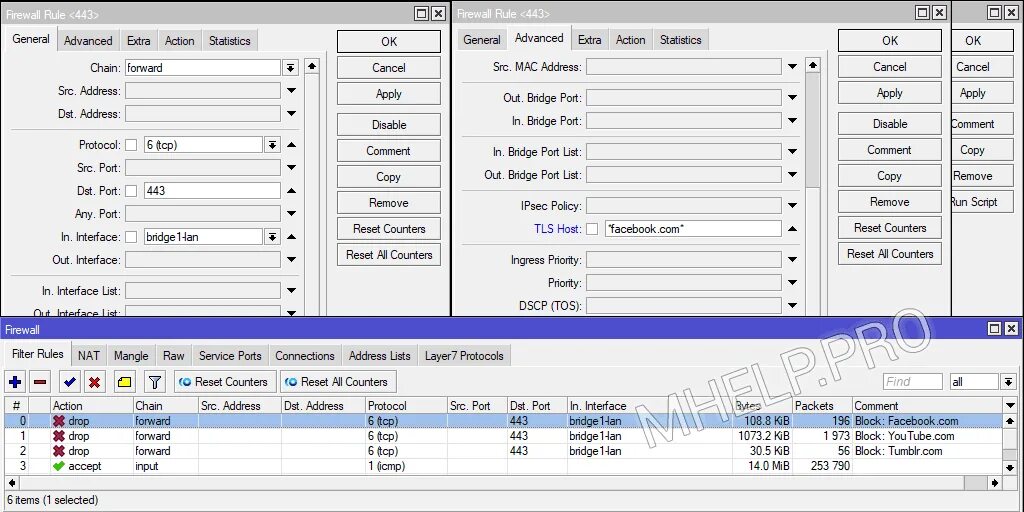Click TLS Host *facebook.com* input field
This screenshot has width=1024, height=512.
tap(693, 229)
